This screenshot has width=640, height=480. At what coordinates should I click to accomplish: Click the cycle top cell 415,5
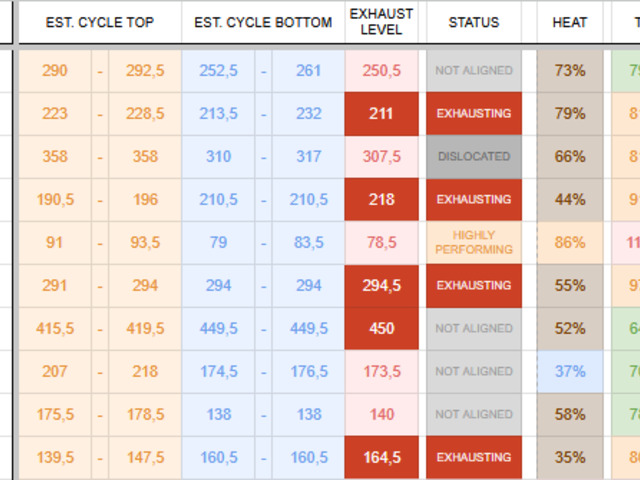pyautogui.click(x=54, y=328)
